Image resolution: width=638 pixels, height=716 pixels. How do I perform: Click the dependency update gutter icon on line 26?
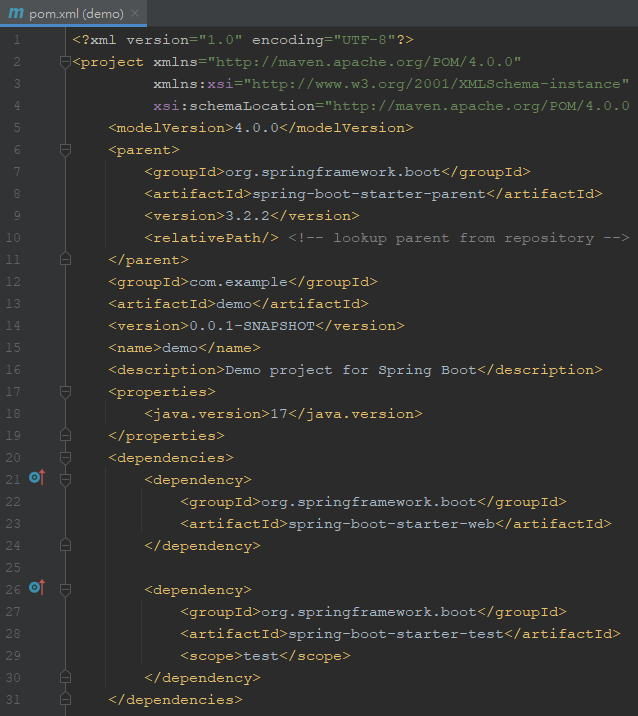click(x=37, y=587)
